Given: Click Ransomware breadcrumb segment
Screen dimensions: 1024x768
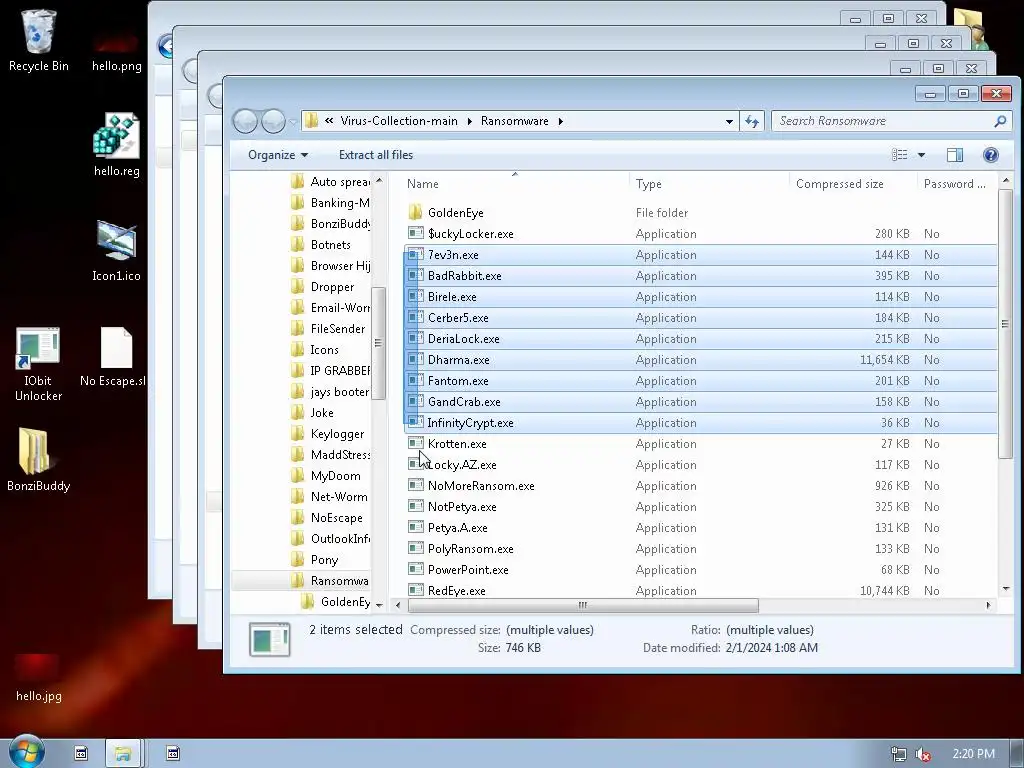Looking at the screenshot, I should click(x=515, y=121).
